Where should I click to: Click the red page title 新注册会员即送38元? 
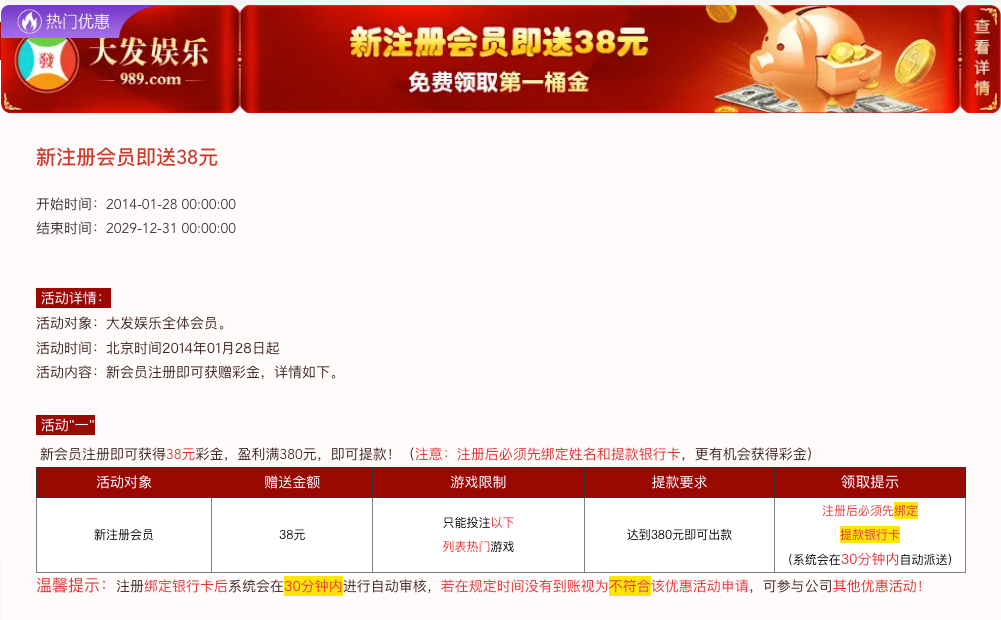[x=127, y=157]
